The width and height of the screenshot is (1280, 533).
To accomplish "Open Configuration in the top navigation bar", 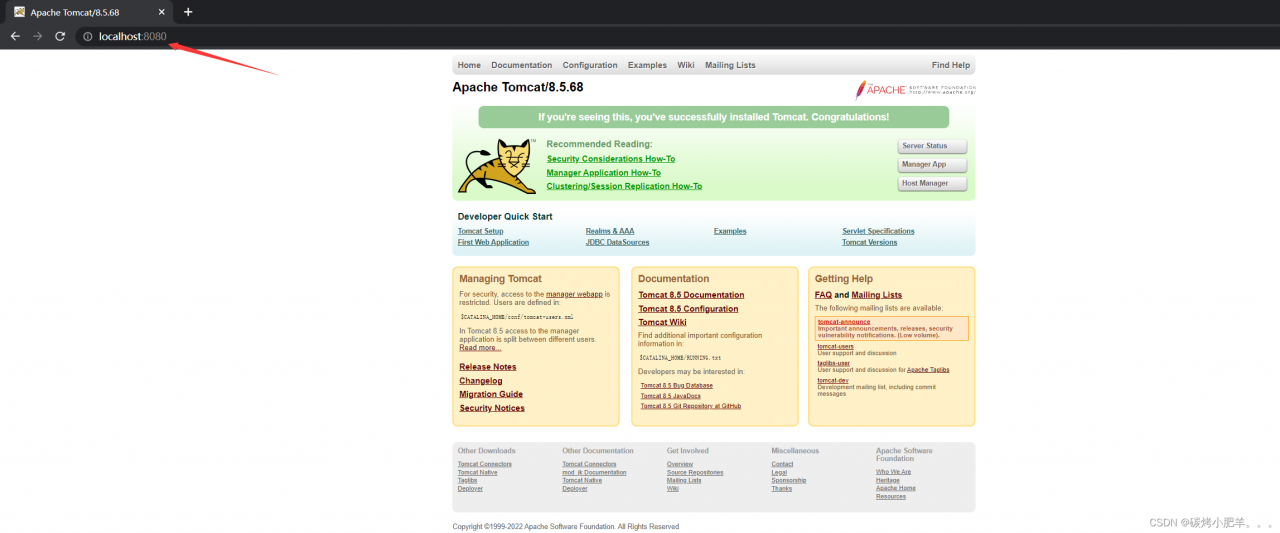I will click(x=590, y=65).
